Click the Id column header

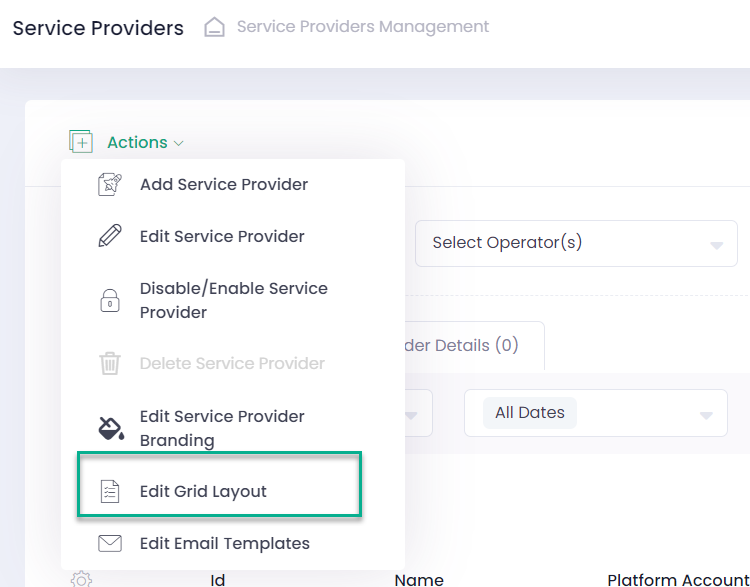(x=217, y=579)
